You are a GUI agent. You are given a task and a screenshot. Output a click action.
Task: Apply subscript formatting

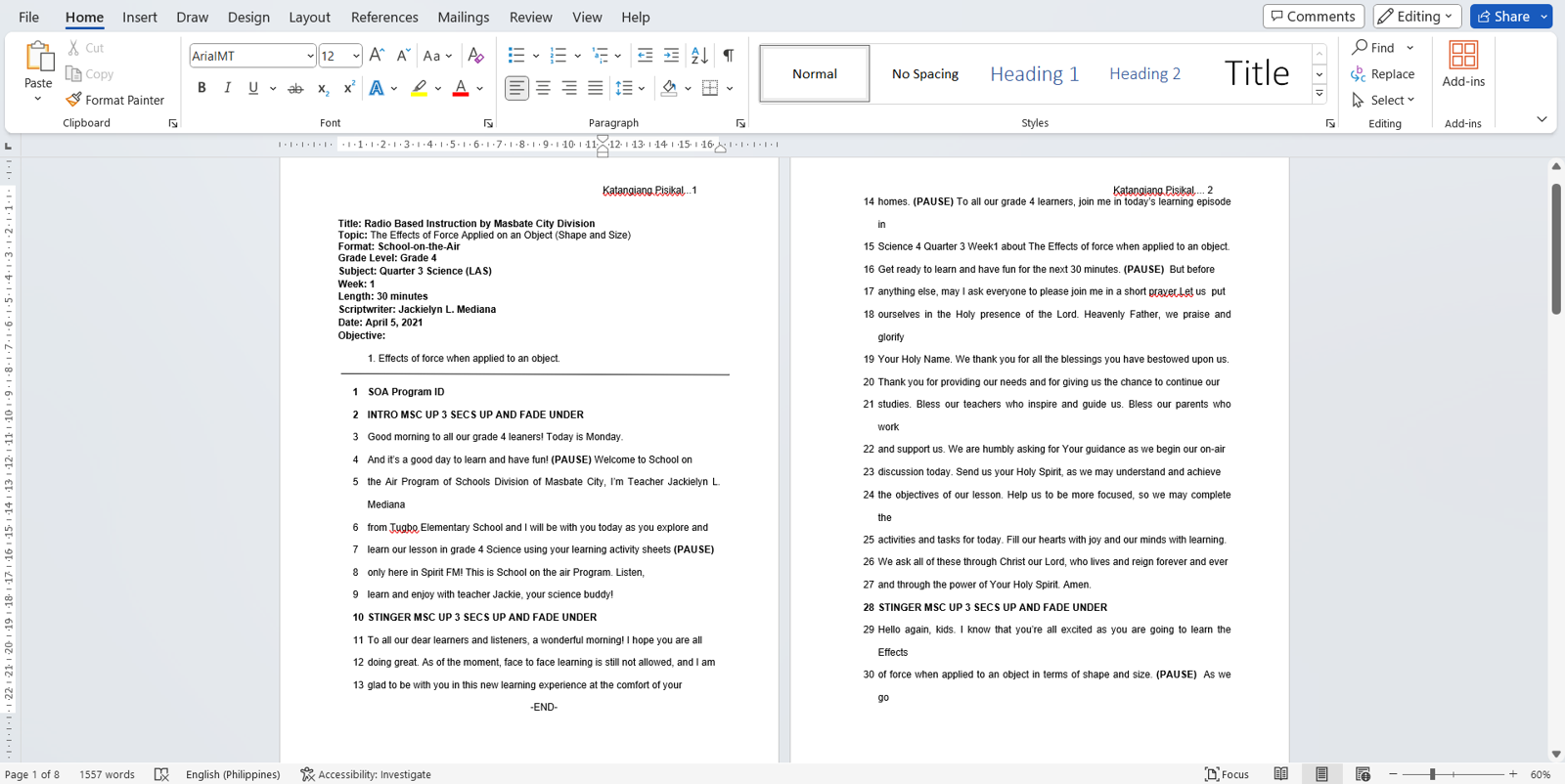tap(323, 88)
